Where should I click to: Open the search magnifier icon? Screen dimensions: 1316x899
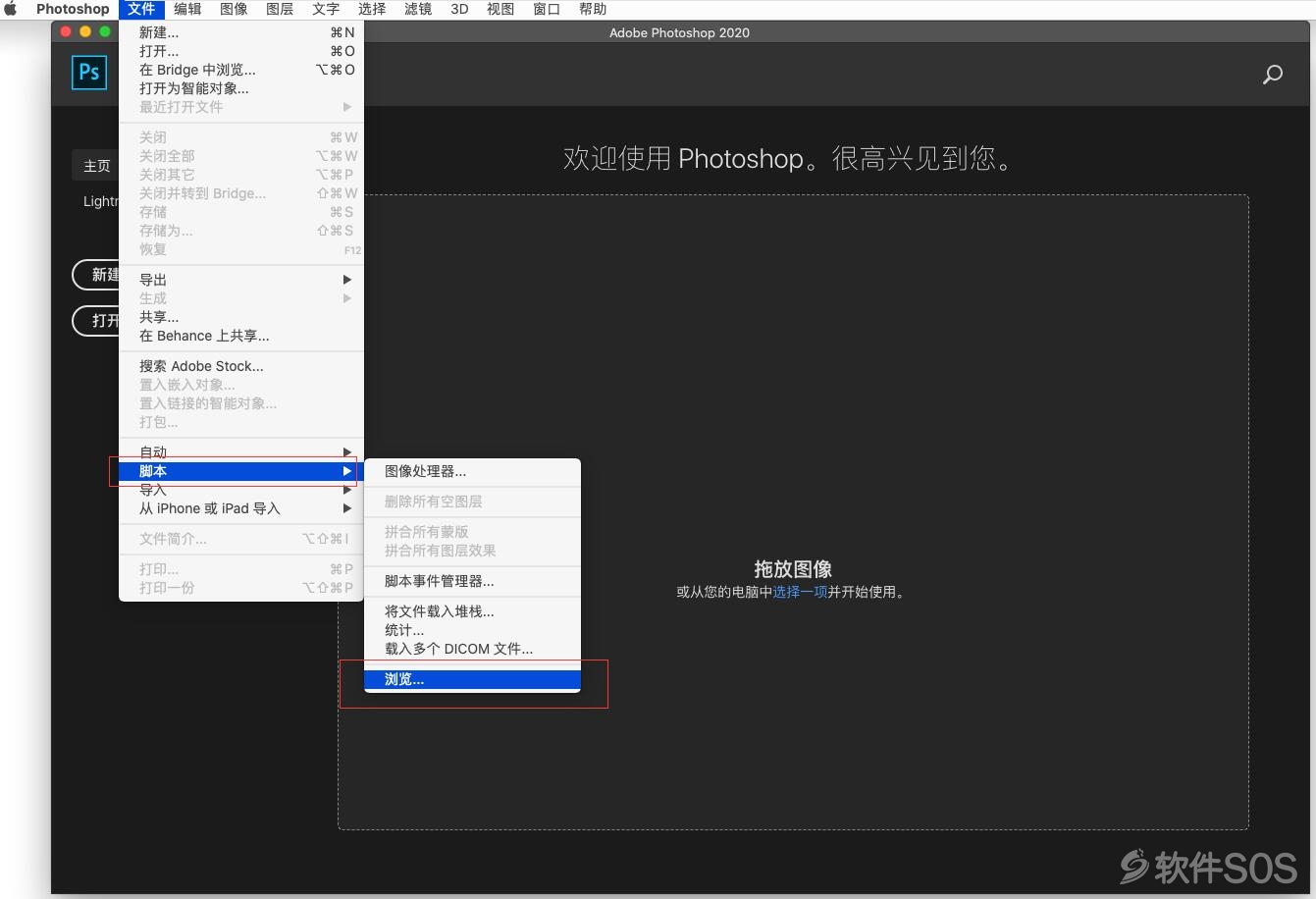click(1272, 75)
